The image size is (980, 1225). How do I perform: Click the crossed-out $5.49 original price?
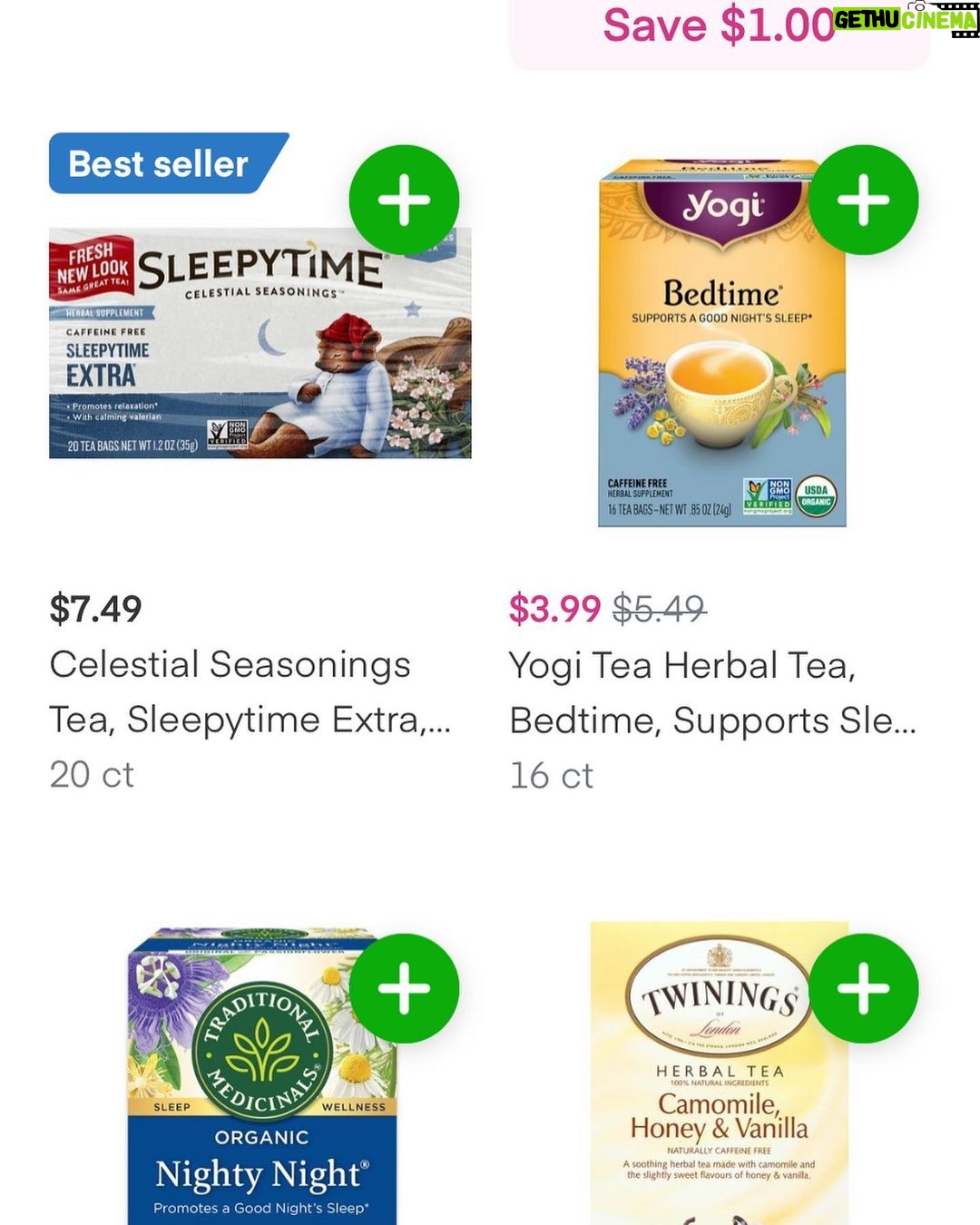660,609
